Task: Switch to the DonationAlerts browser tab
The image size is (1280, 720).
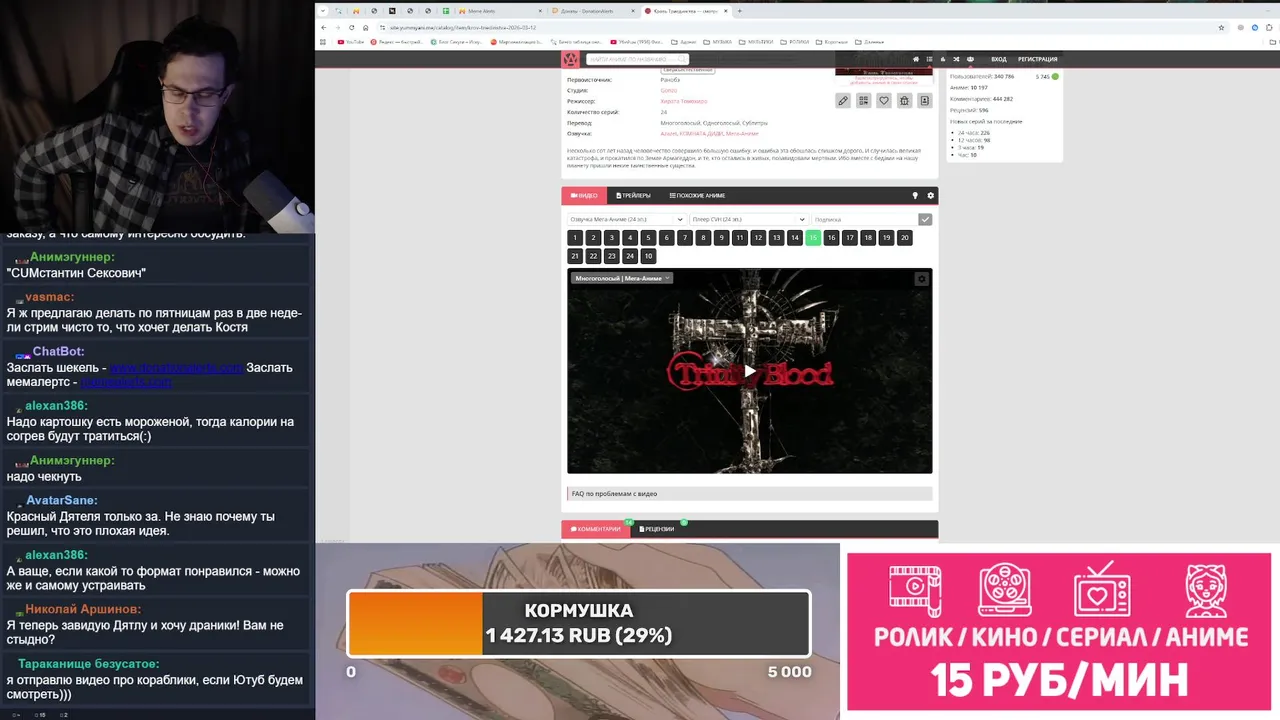Action: [x=592, y=11]
